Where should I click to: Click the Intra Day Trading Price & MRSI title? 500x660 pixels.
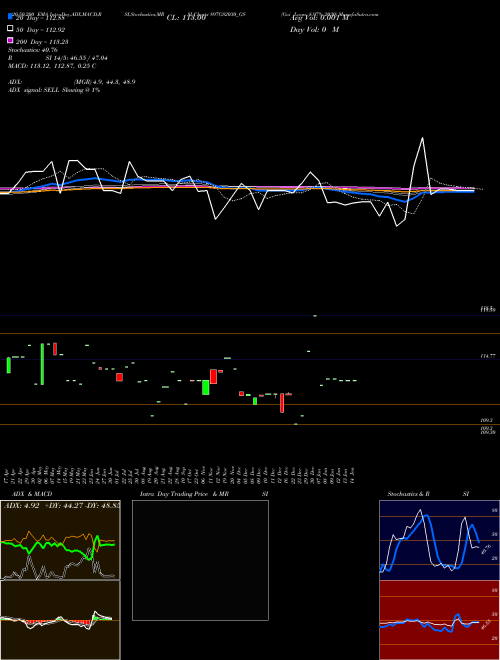click(204, 494)
